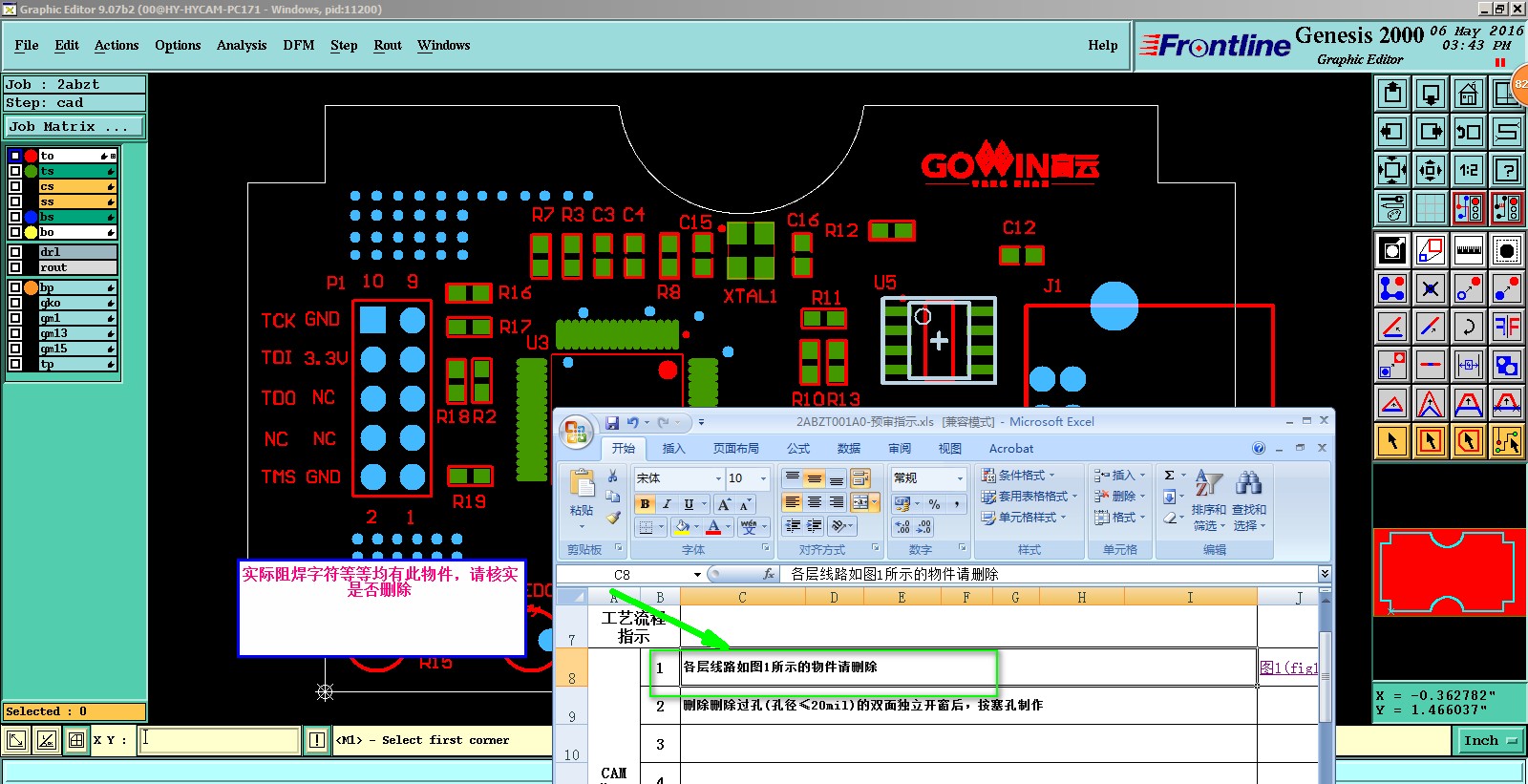Toggle the checkbox for layer gko
The height and width of the screenshot is (784, 1528).
15,303
